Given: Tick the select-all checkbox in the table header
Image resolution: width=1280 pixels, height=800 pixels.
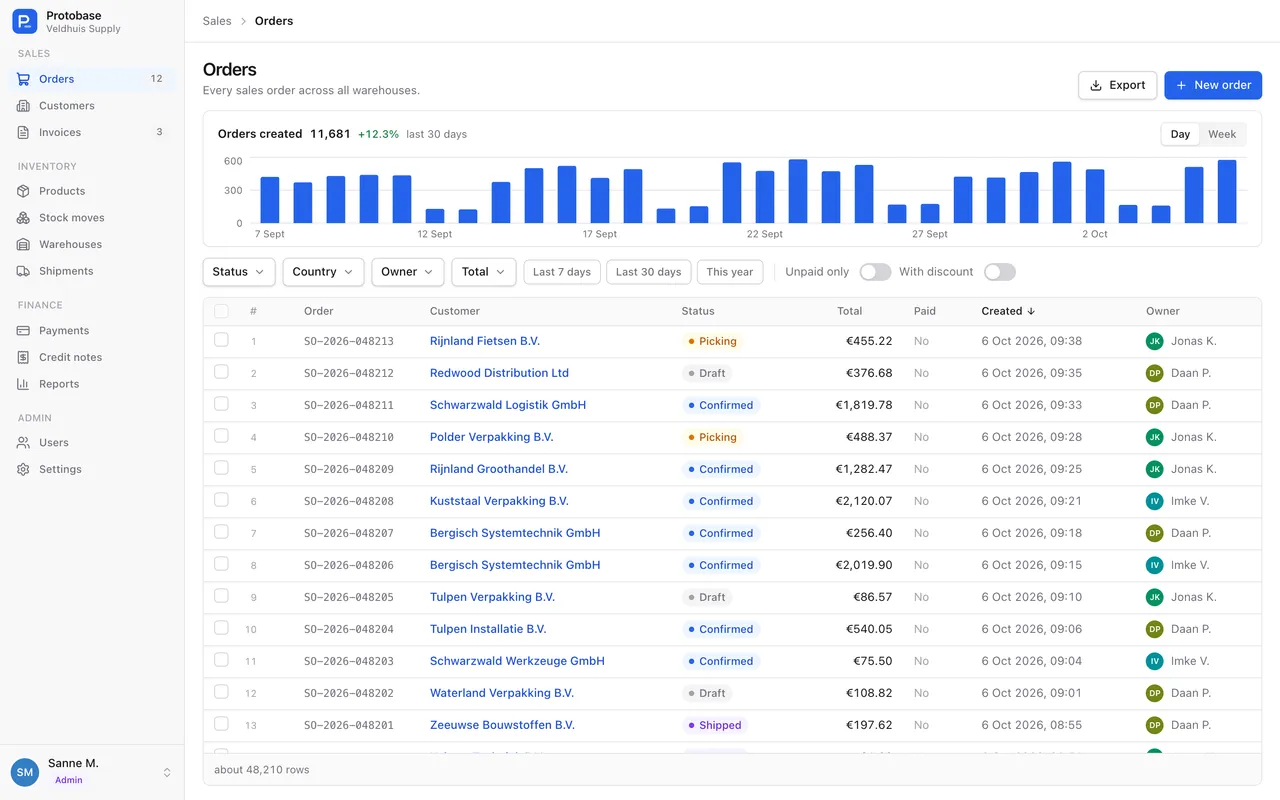Looking at the screenshot, I should point(221,311).
